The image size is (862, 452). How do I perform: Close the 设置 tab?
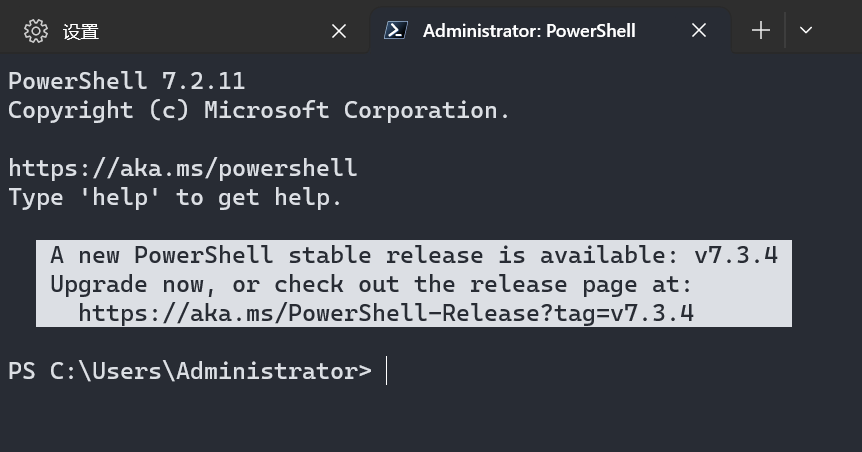click(x=339, y=31)
